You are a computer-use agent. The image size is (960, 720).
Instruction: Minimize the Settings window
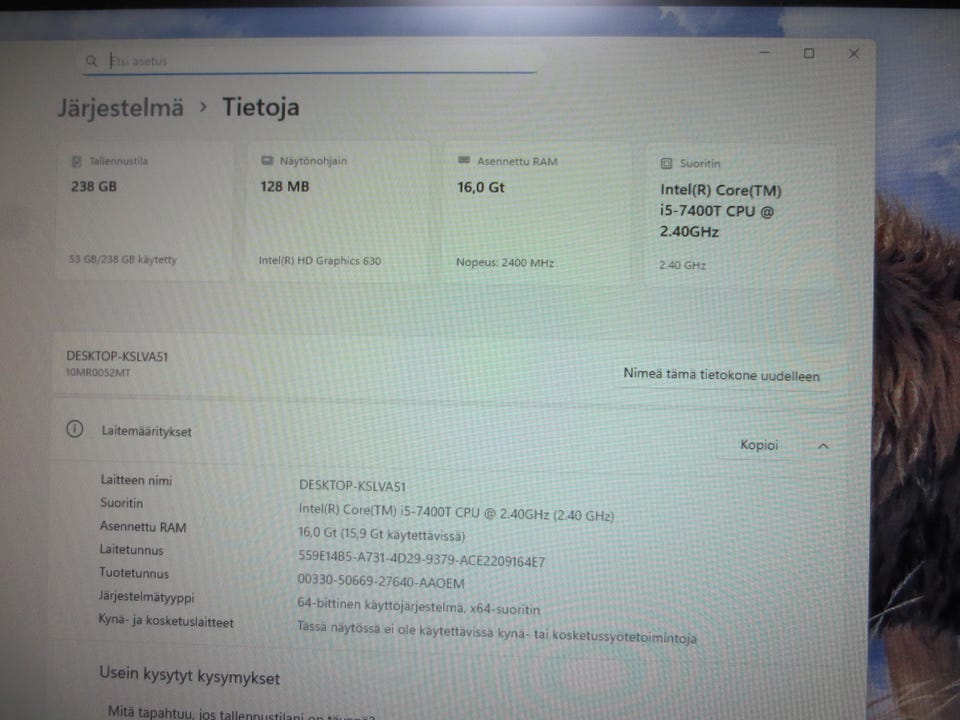(765, 53)
